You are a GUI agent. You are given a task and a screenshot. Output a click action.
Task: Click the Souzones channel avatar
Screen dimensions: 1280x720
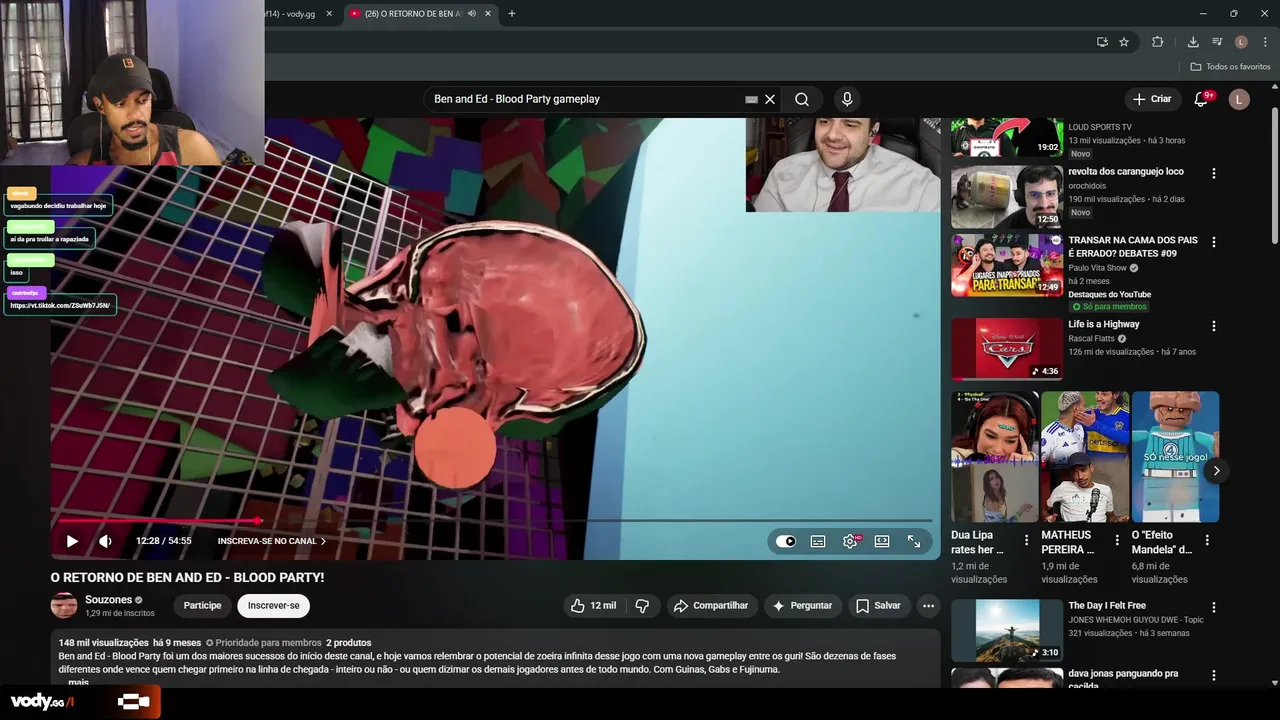[64, 605]
